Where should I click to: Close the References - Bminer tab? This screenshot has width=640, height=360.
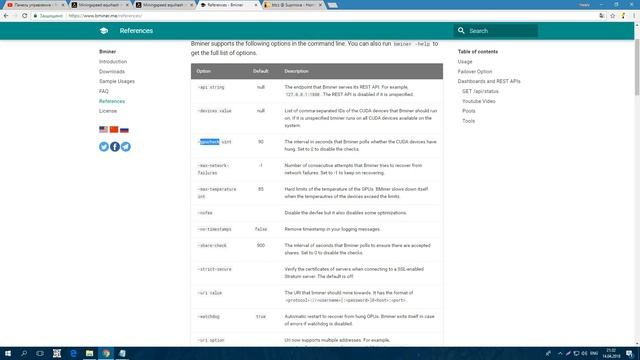256,5
